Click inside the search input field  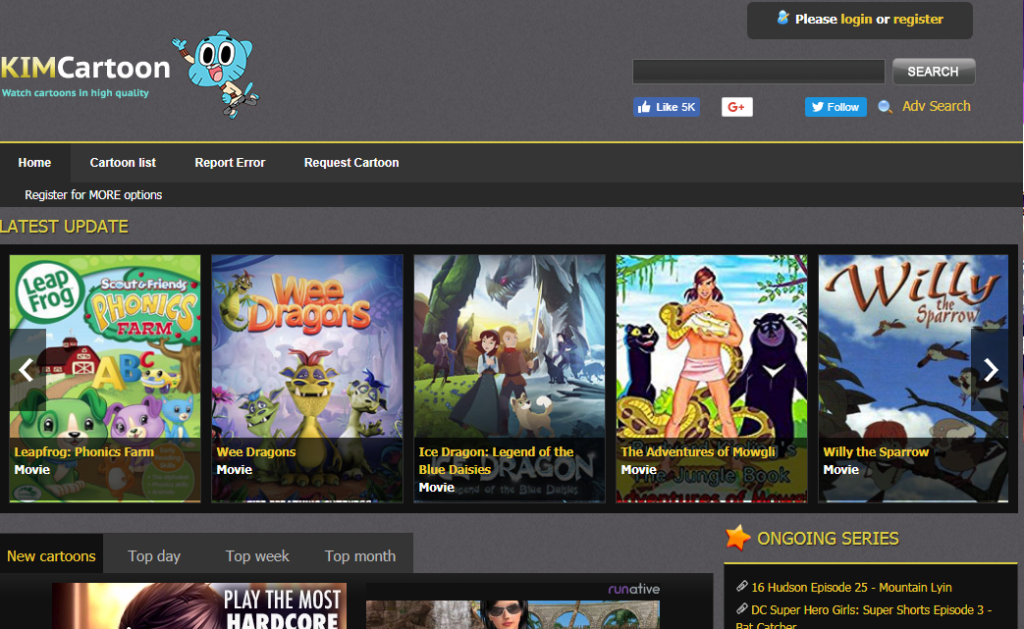click(x=757, y=71)
